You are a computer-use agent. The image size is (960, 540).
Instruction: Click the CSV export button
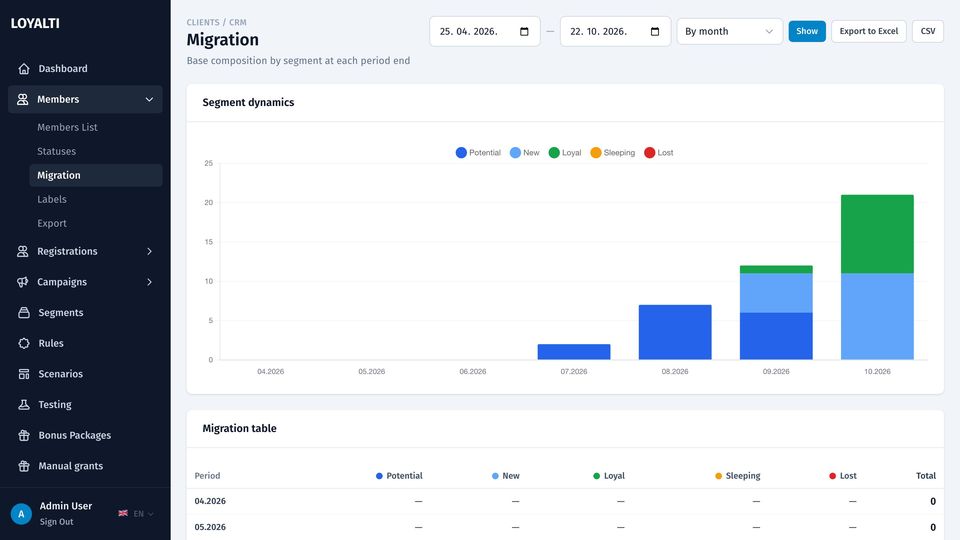[928, 31]
